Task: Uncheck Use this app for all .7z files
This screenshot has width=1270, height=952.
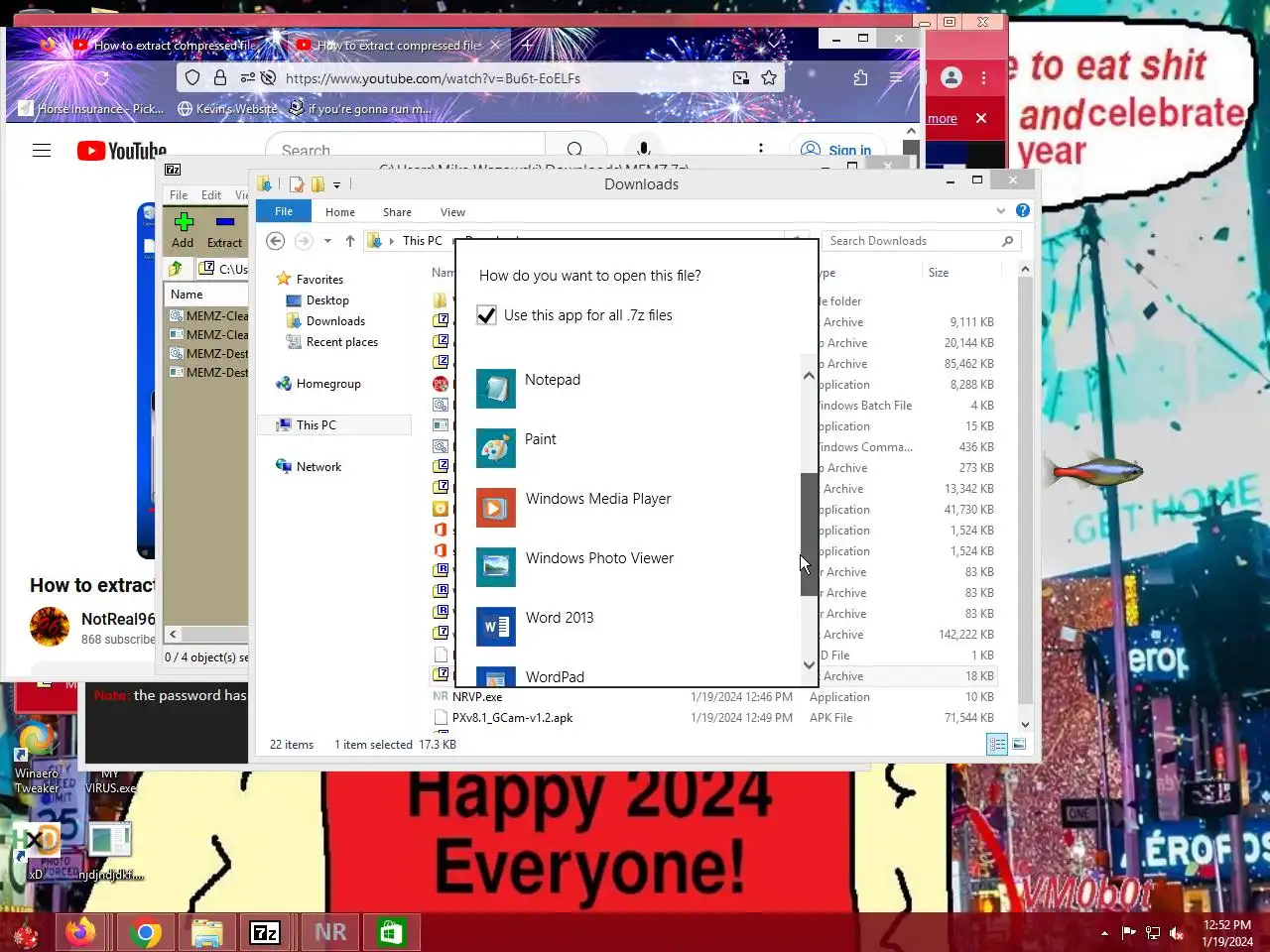Action: click(x=486, y=315)
